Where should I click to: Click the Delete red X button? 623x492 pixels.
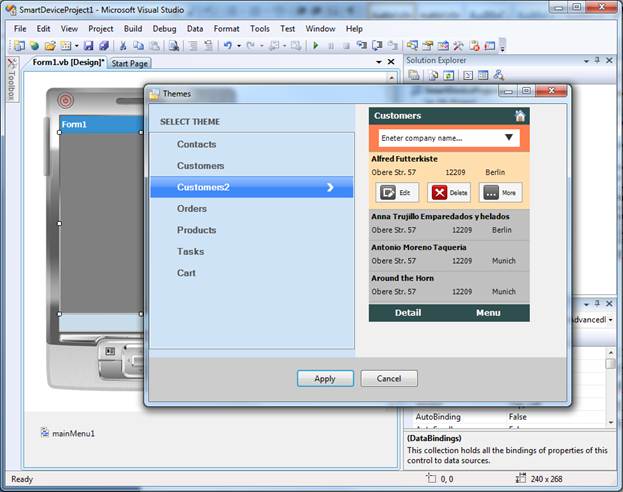pyautogui.click(x=448, y=192)
